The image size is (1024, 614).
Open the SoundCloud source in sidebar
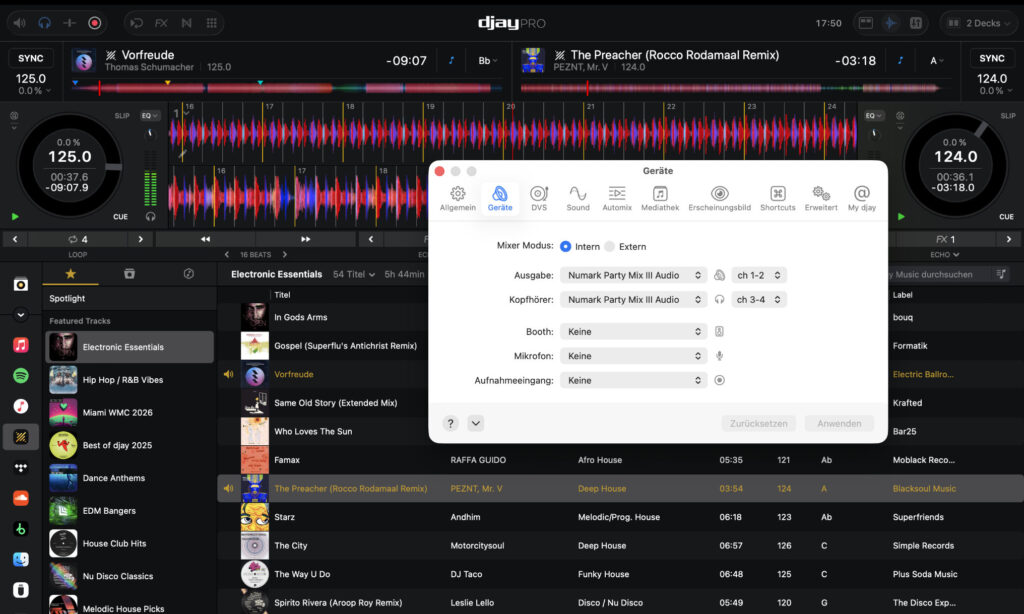coord(21,498)
